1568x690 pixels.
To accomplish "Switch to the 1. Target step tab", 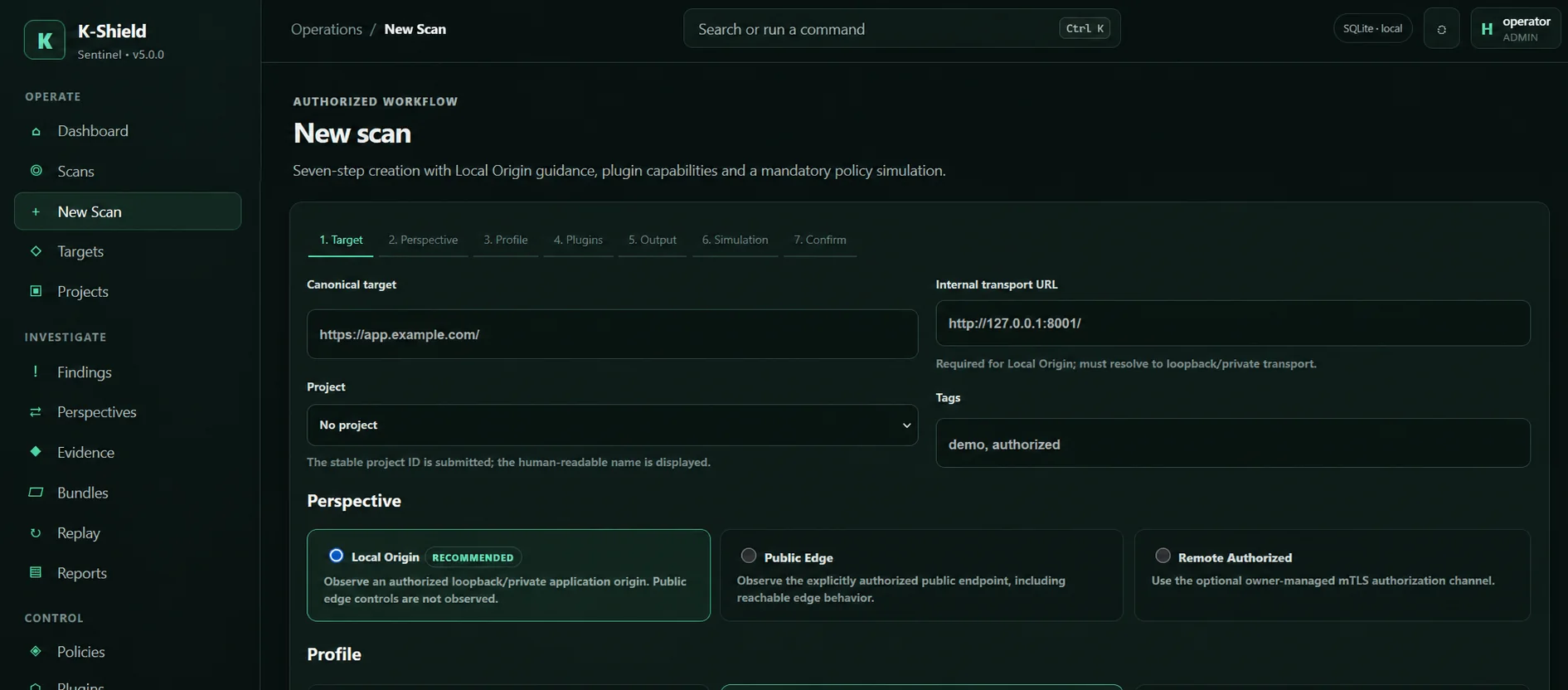I will pos(341,240).
